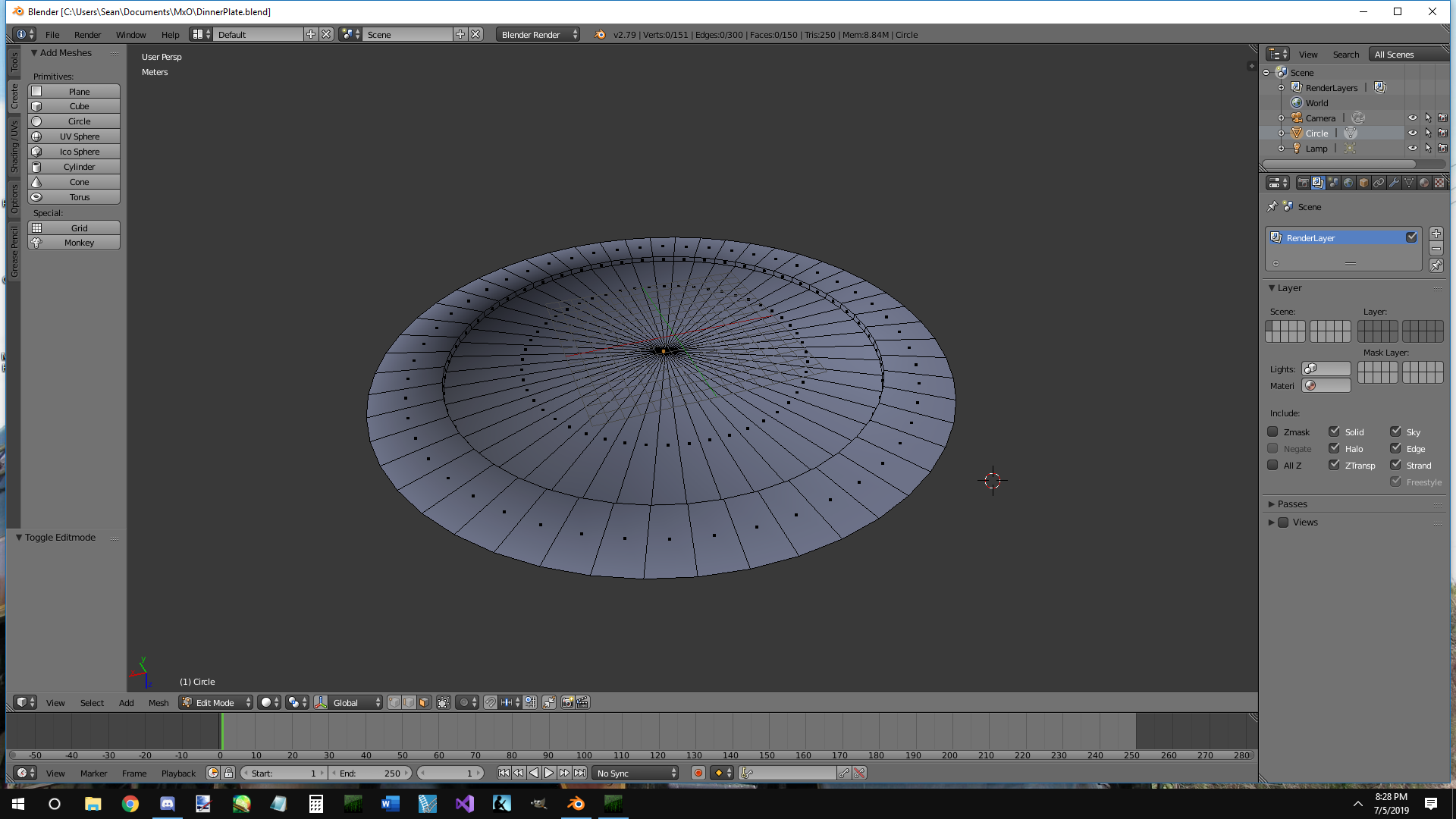This screenshot has width=1456, height=819.
Task: Open the Edit Mode dropdown
Action: coord(216,702)
